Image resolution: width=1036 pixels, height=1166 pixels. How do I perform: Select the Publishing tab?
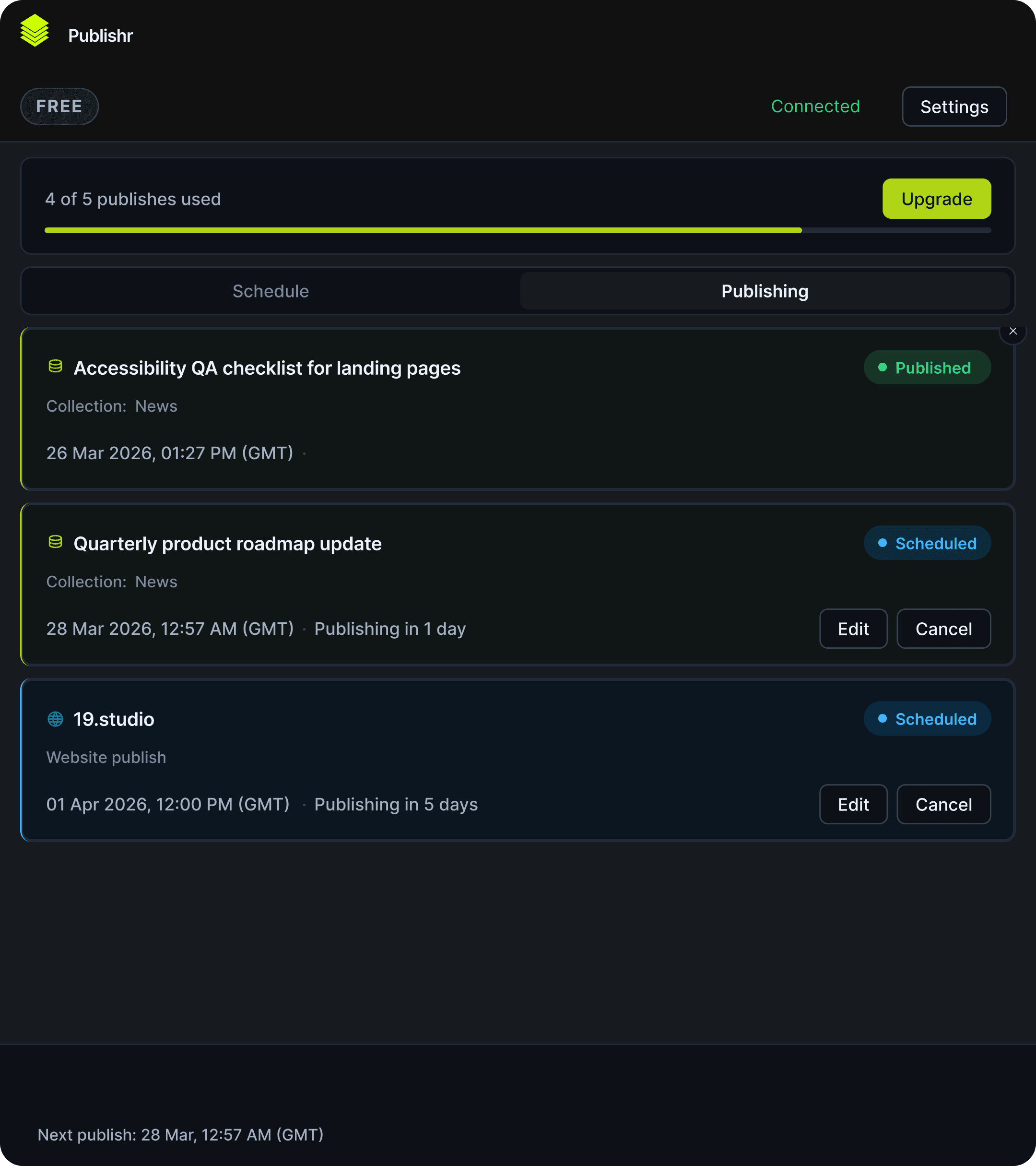(764, 291)
